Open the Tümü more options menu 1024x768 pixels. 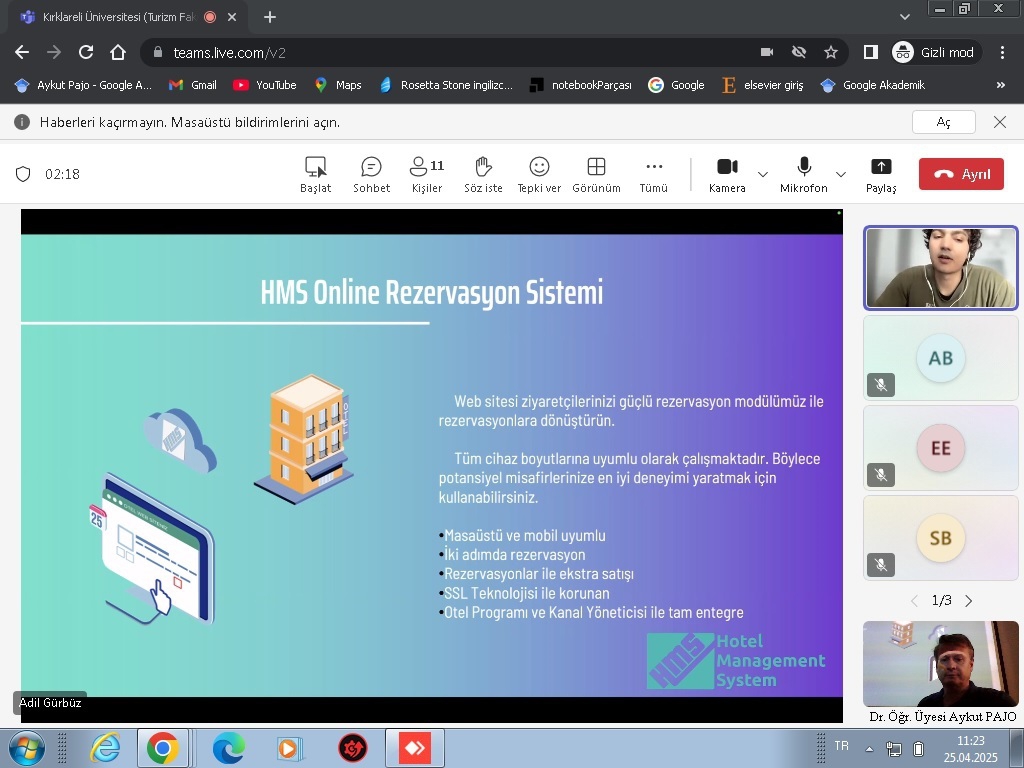pyautogui.click(x=653, y=174)
